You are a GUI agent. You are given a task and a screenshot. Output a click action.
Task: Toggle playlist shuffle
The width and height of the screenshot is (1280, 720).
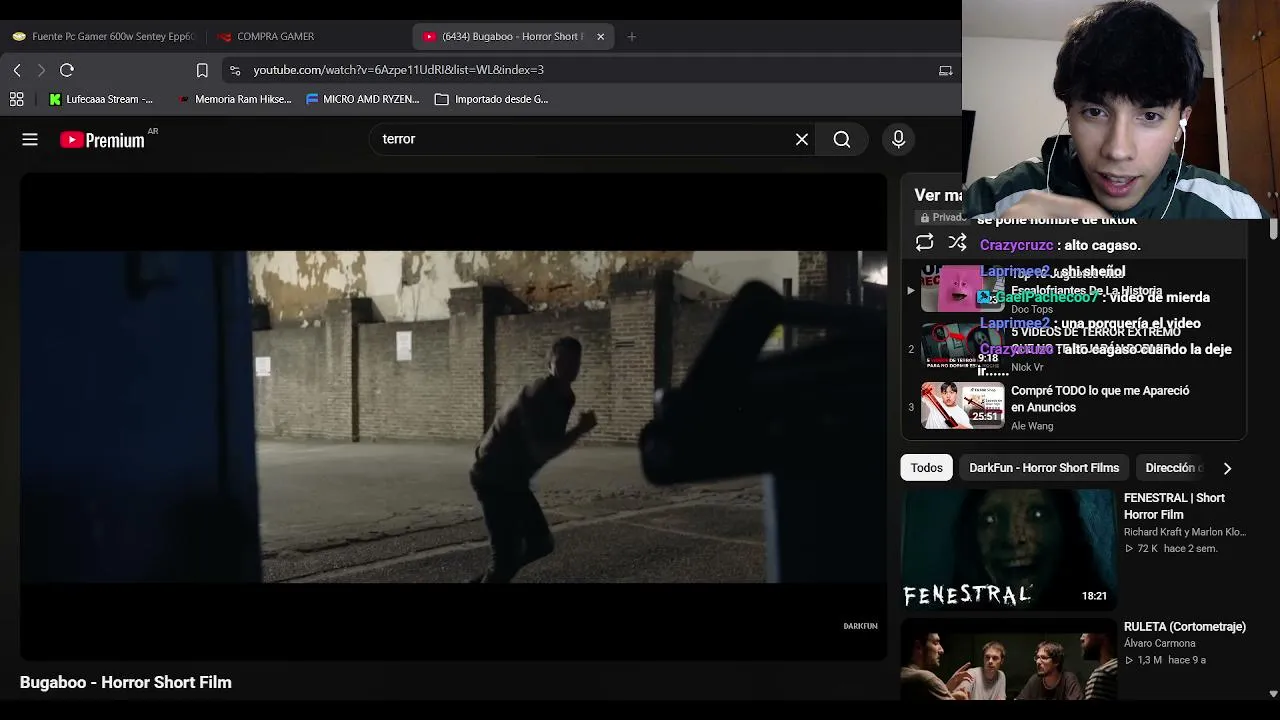pyautogui.click(x=957, y=242)
